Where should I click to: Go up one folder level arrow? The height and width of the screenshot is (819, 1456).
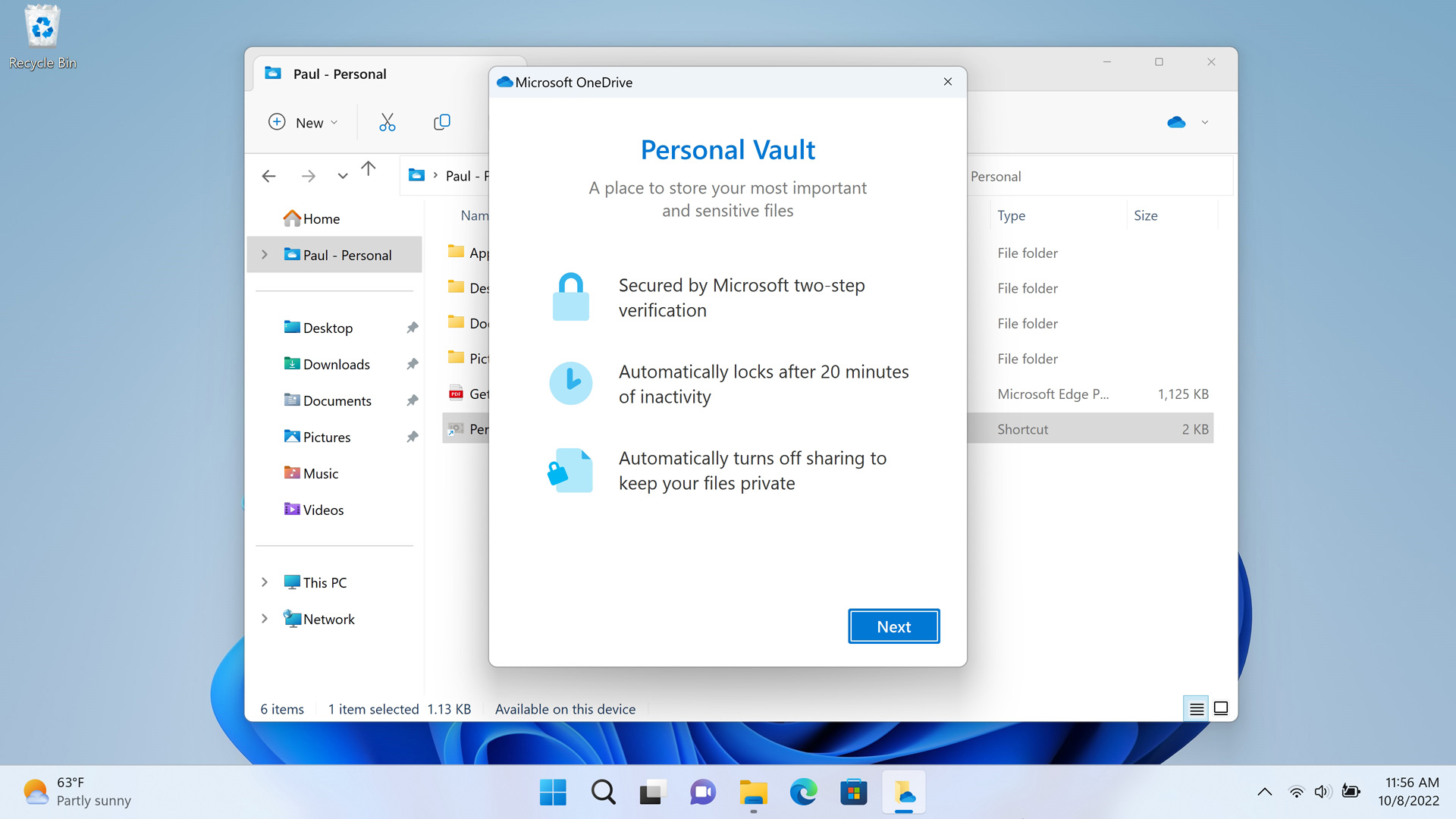369,169
